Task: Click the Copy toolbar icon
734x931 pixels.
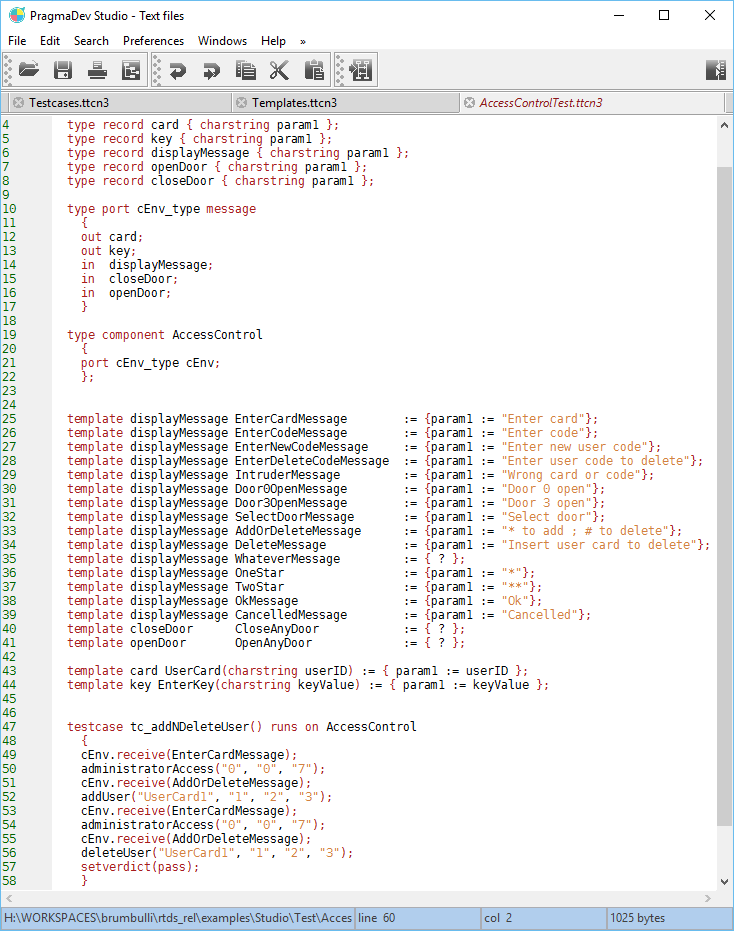Action: 245,70
